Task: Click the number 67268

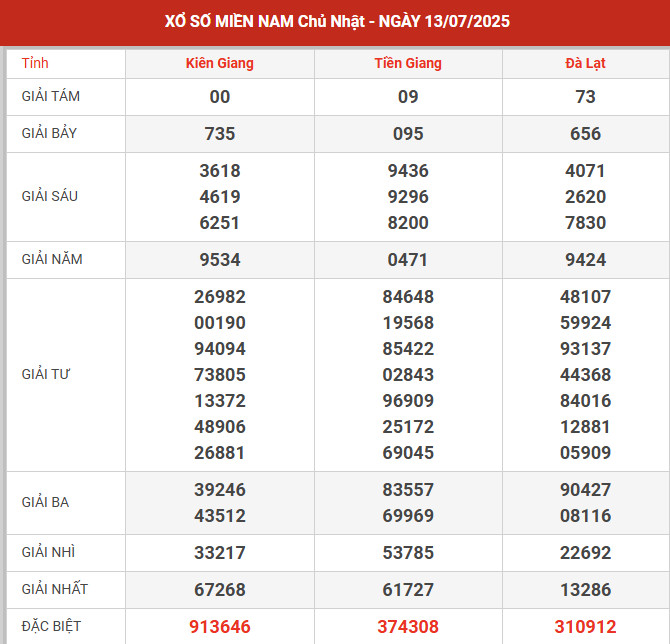Action: point(220,590)
